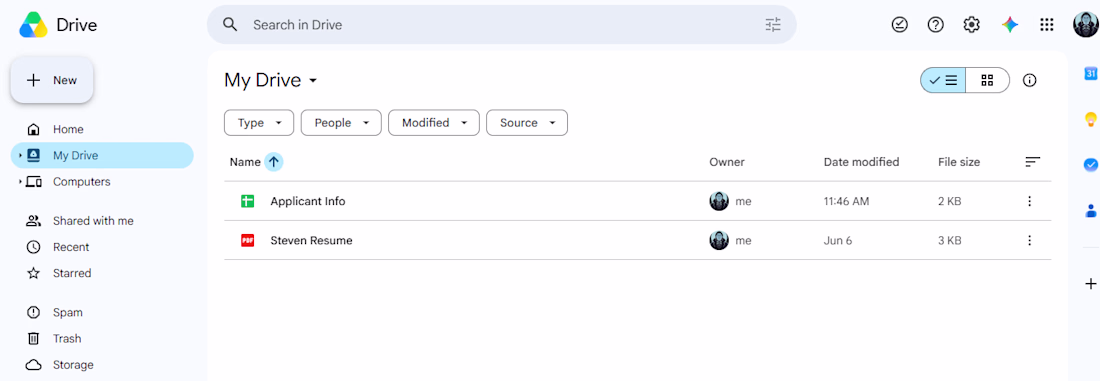Open the My Drive title dropdown
Viewport: 1100px width, 381px height.
tap(271, 81)
